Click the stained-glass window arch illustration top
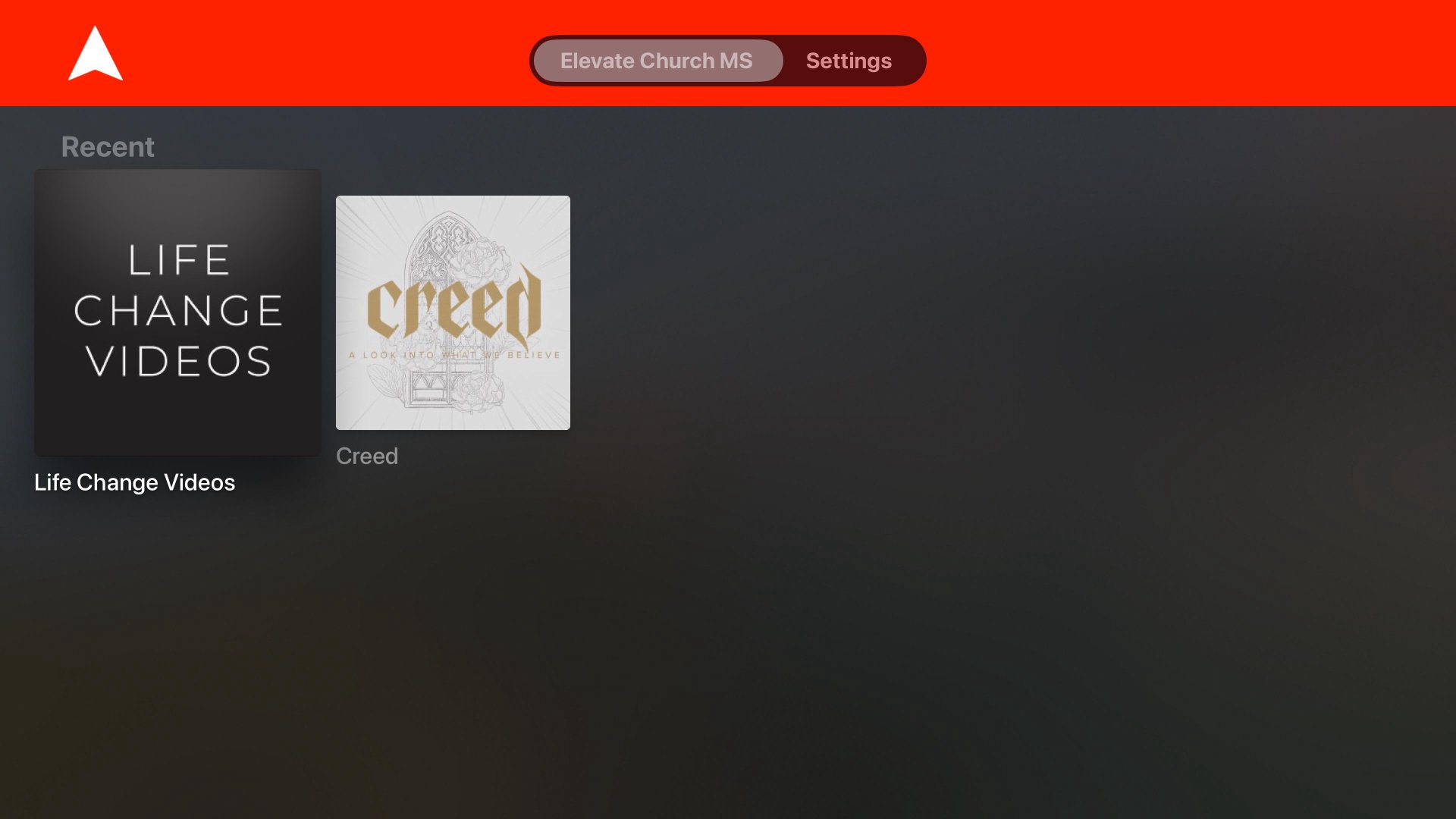This screenshot has height=819, width=1456. [447, 234]
